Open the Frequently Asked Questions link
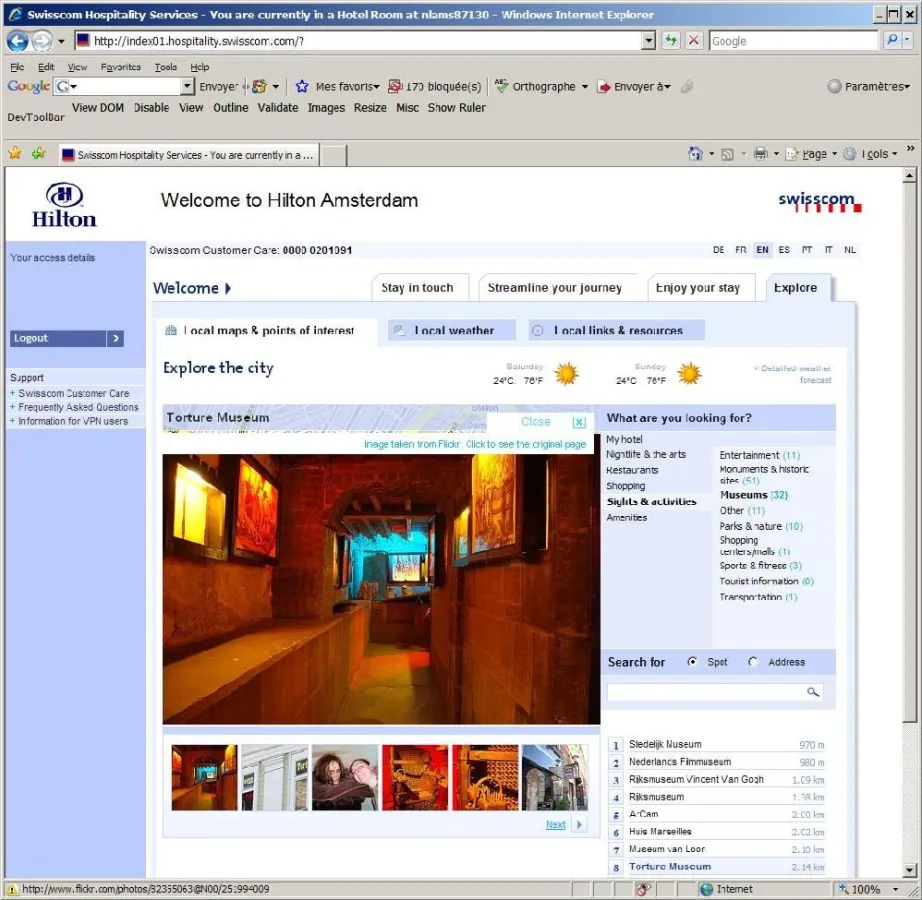The image size is (922, 900). pyautogui.click(x=78, y=407)
